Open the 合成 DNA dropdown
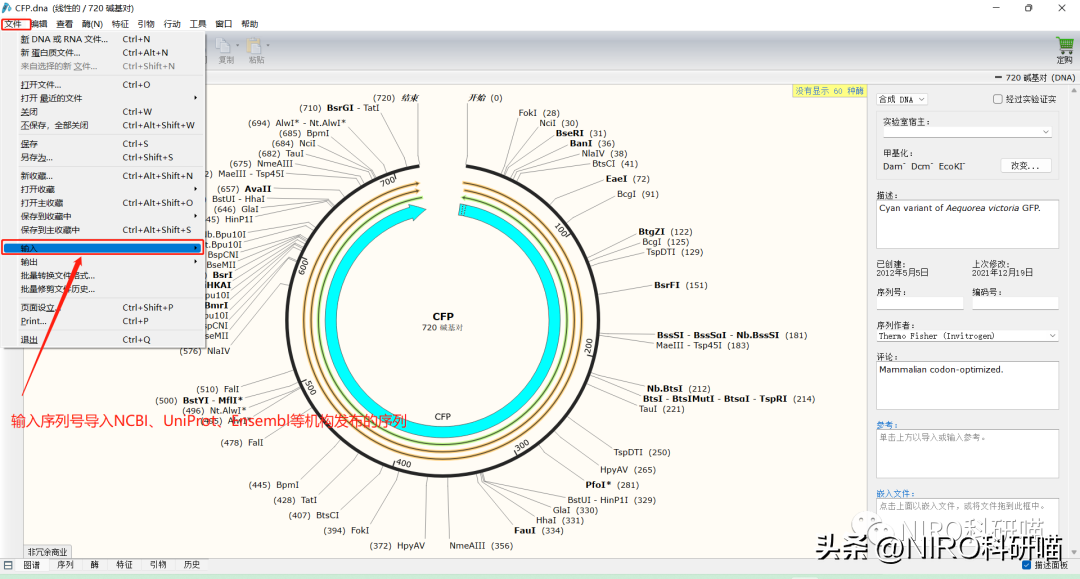Image resolution: width=1080 pixels, height=579 pixels. pos(901,99)
